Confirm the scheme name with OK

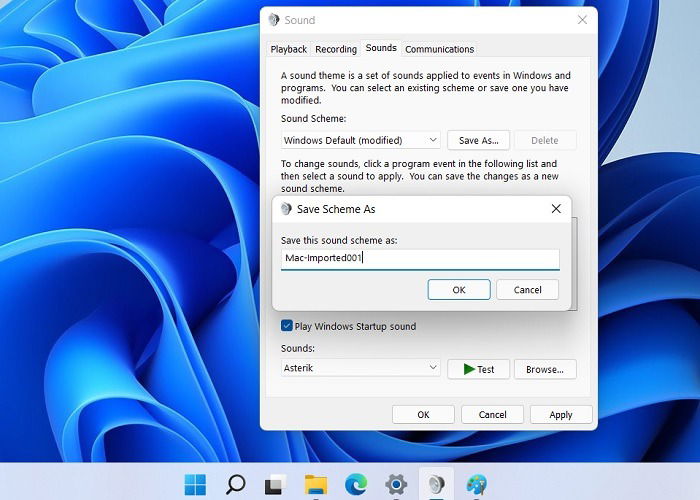coord(459,290)
